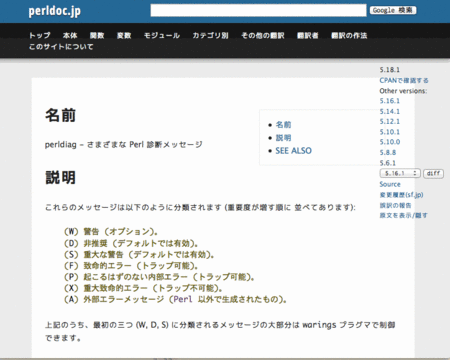Jump to 名前 in the table of contents

point(283,125)
